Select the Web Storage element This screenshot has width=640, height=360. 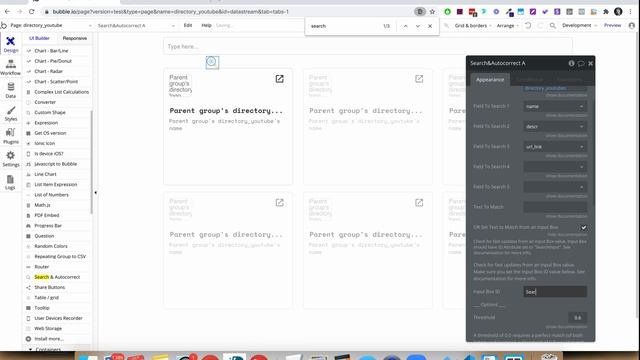[x=57, y=329]
